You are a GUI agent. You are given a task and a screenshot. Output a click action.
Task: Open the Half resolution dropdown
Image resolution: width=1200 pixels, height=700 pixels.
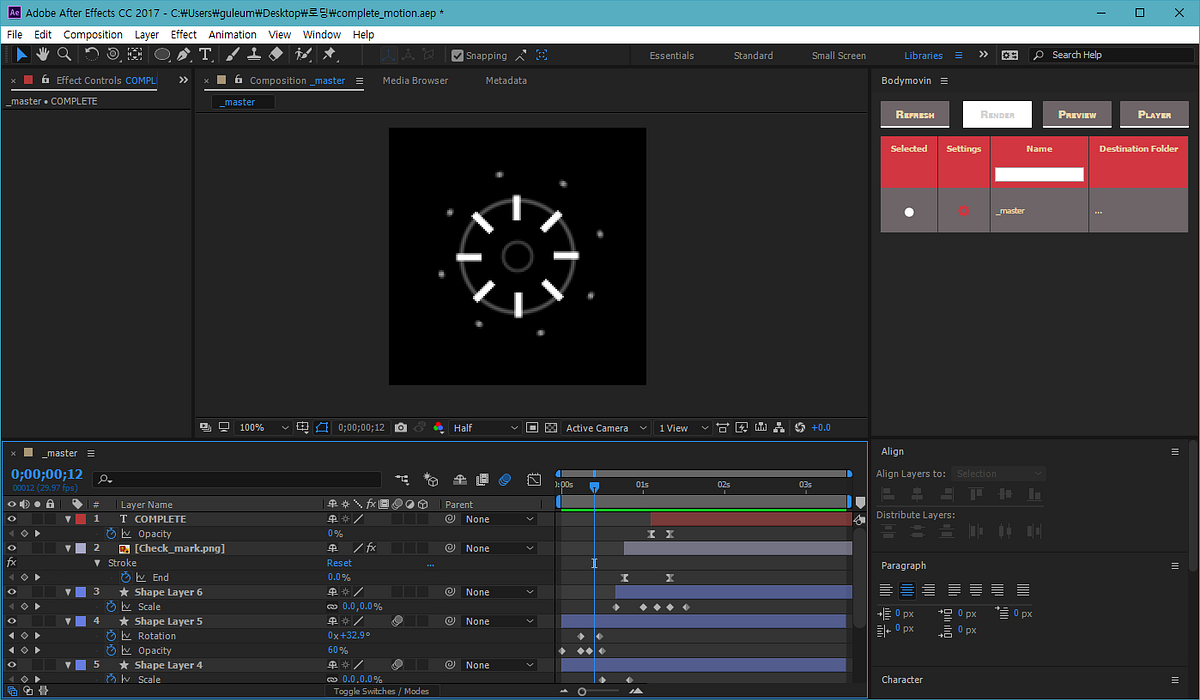click(486, 428)
